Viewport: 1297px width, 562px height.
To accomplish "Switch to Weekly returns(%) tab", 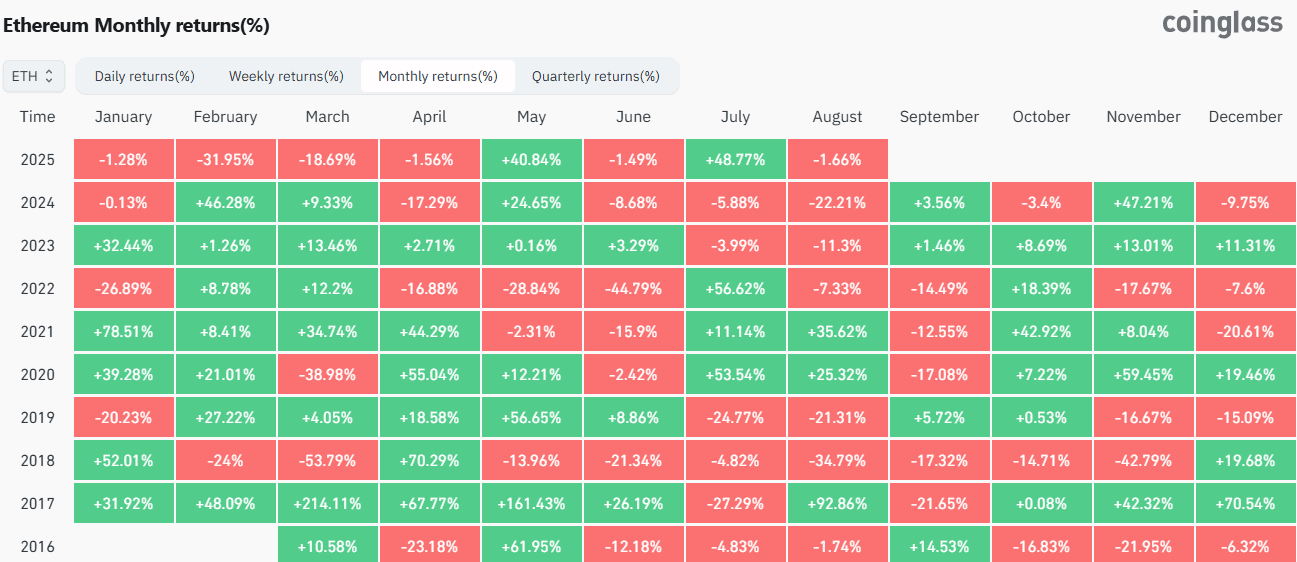I will pyautogui.click(x=286, y=76).
